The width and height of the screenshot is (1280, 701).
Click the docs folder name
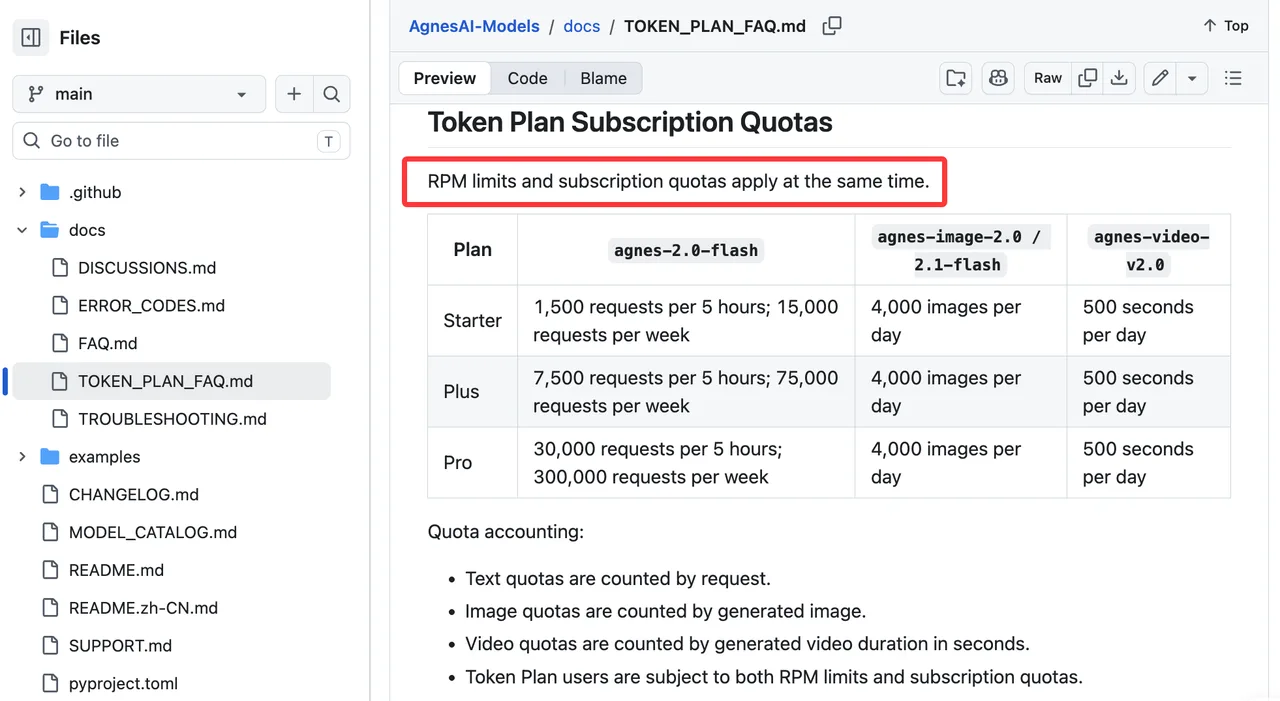click(87, 230)
